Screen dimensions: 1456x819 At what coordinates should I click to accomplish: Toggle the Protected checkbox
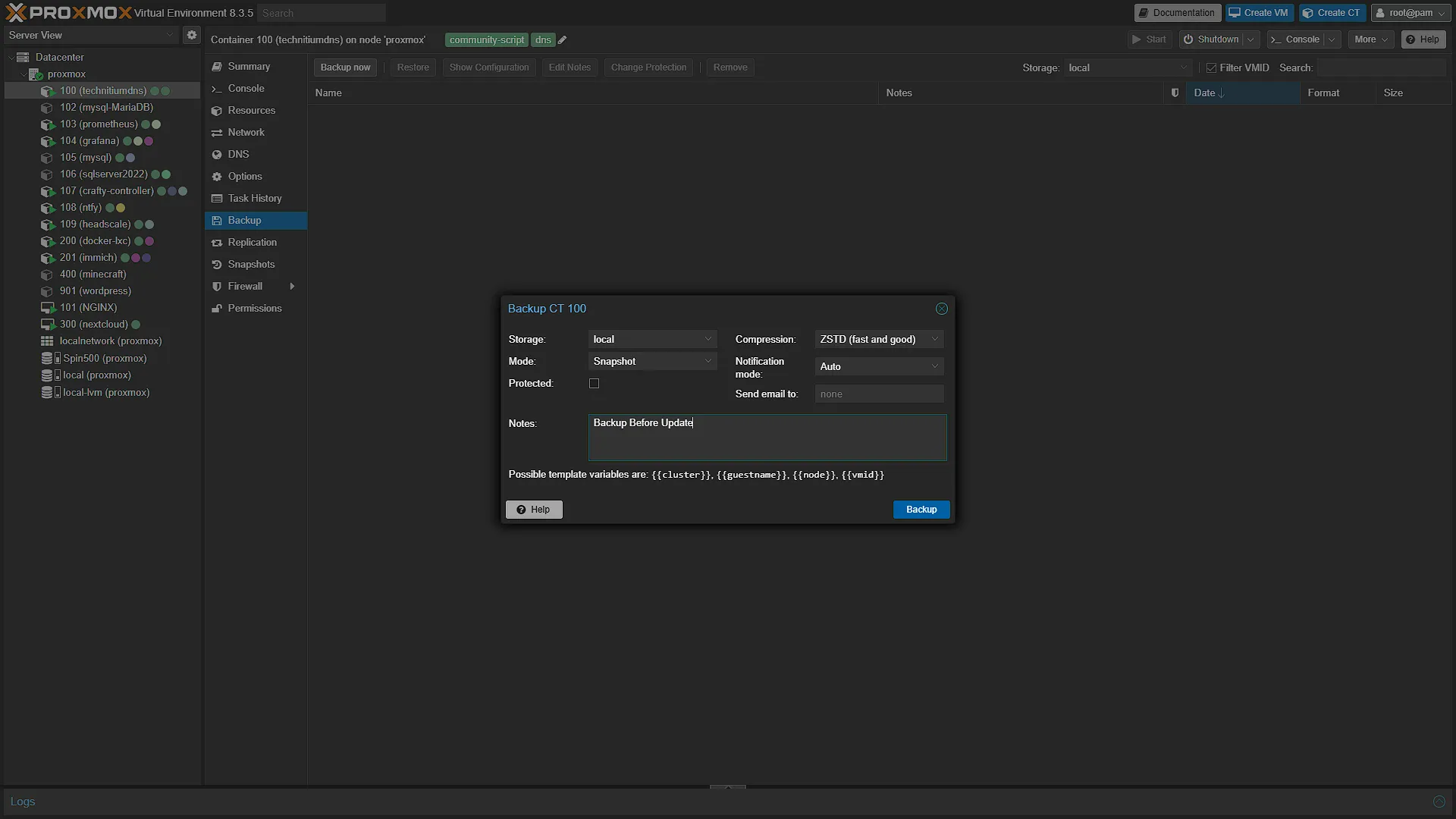tap(595, 384)
